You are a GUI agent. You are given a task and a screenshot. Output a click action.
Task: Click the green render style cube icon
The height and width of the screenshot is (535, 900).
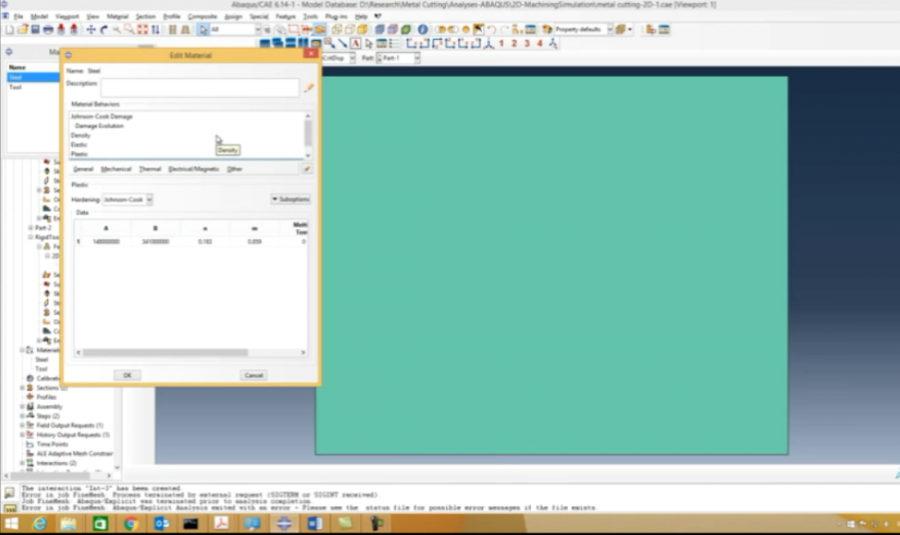pos(406,29)
